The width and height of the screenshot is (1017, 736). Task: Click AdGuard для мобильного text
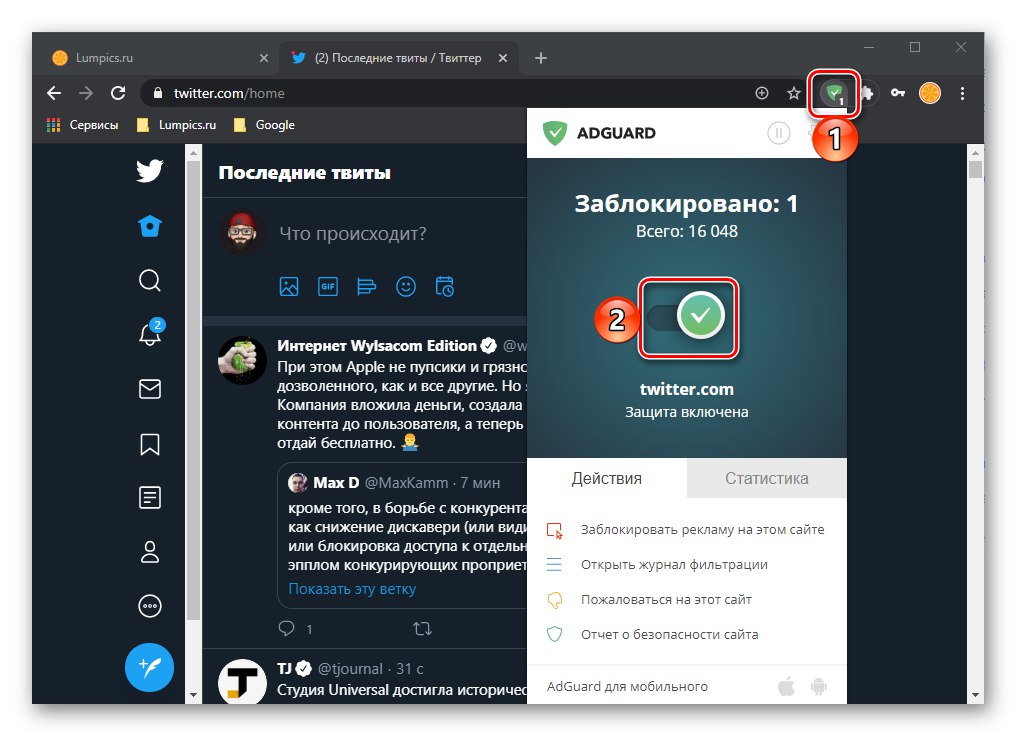pos(627,686)
